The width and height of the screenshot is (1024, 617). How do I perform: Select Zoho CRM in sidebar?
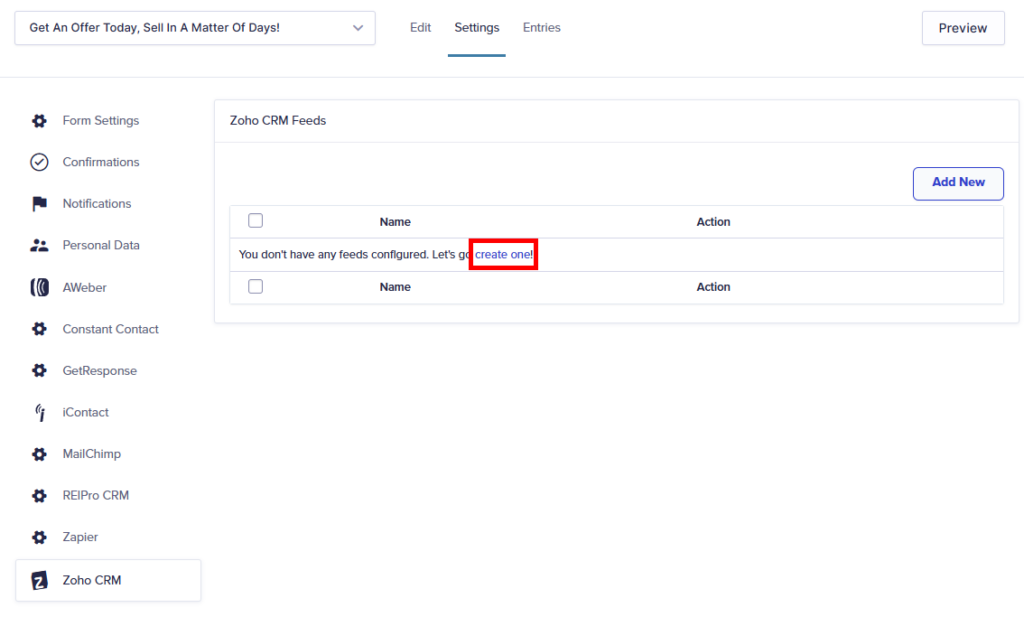point(108,580)
